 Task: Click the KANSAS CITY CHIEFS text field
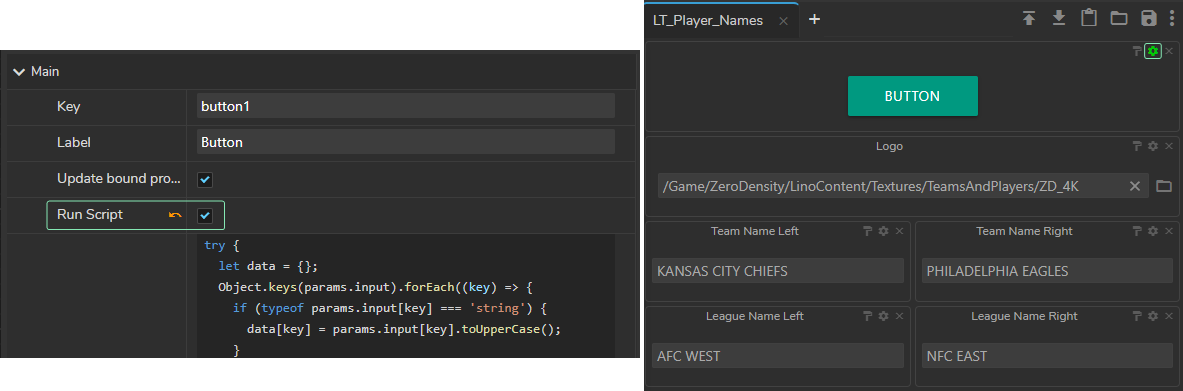pos(777,270)
